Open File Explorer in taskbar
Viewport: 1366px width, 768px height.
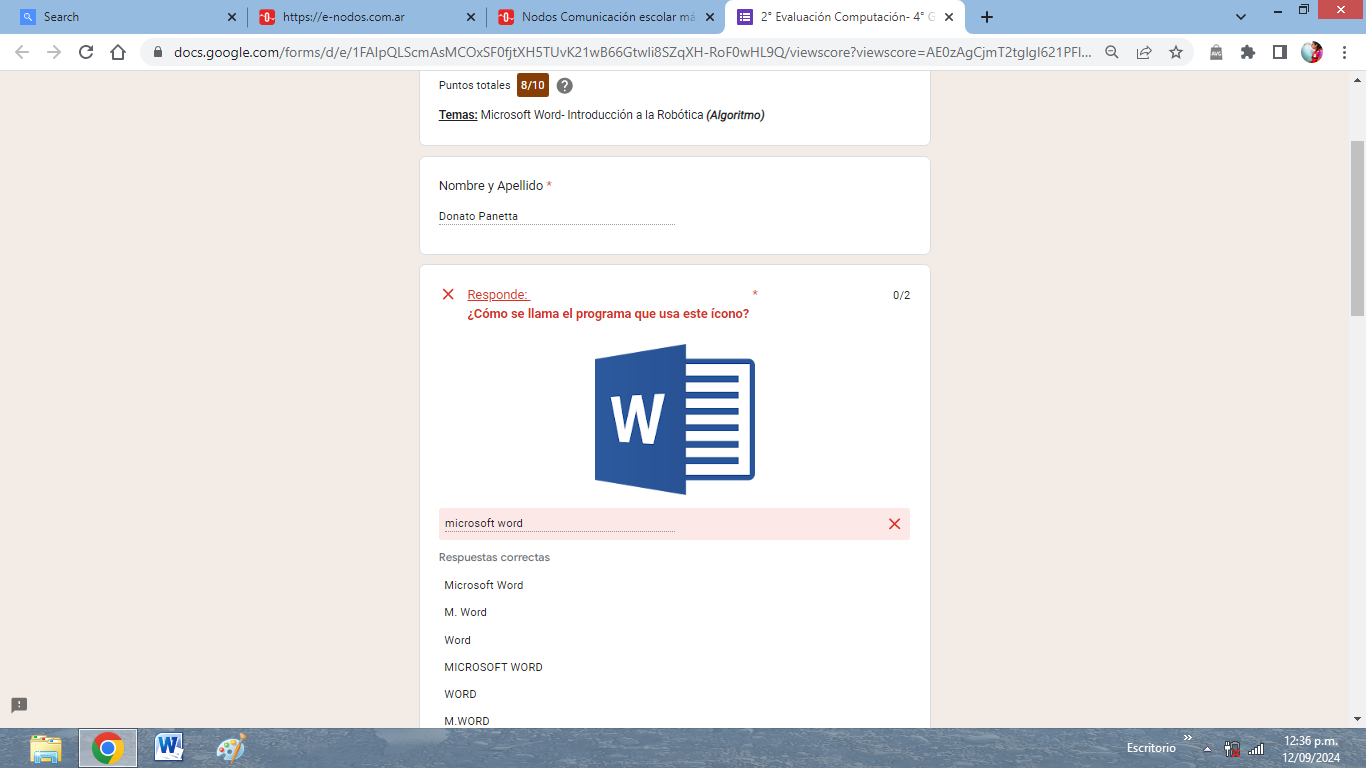click(46, 748)
